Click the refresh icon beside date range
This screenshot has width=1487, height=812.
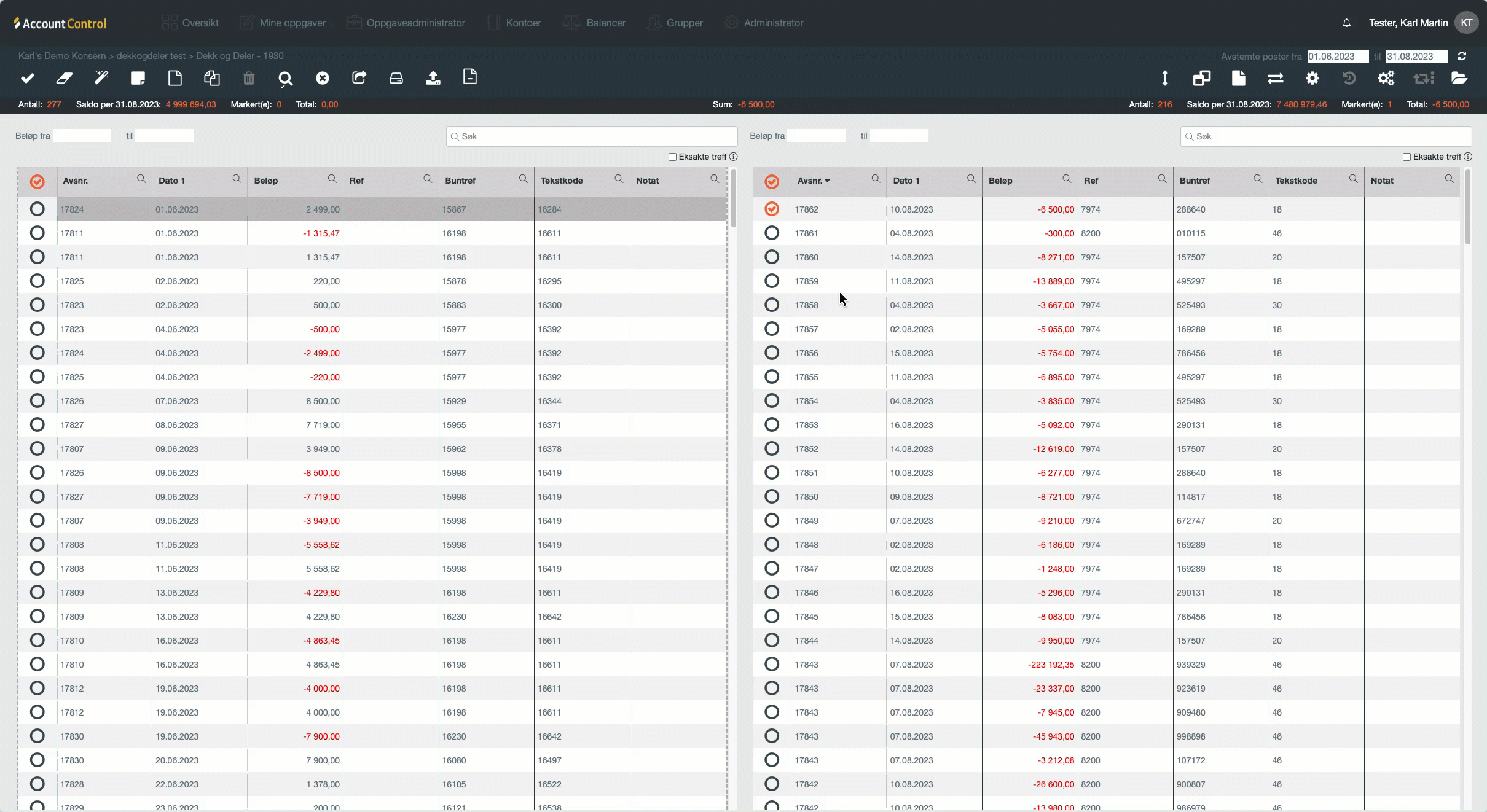pos(1462,57)
